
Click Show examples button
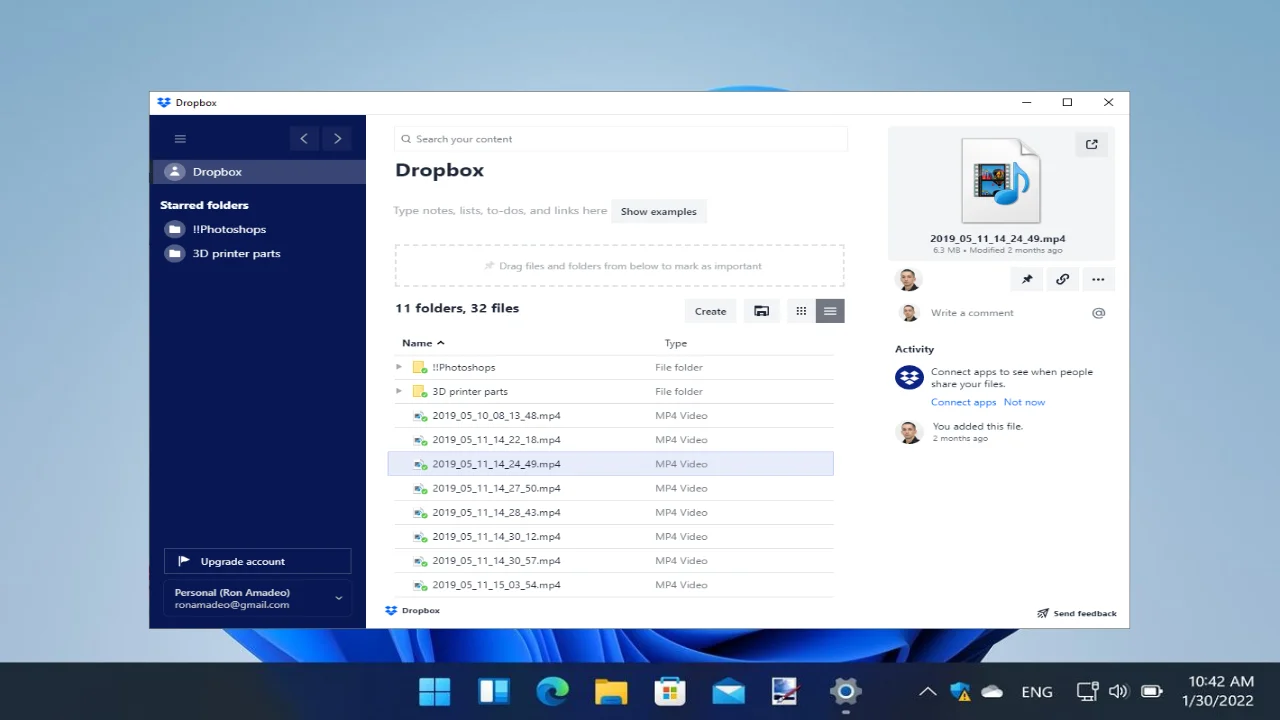point(658,211)
